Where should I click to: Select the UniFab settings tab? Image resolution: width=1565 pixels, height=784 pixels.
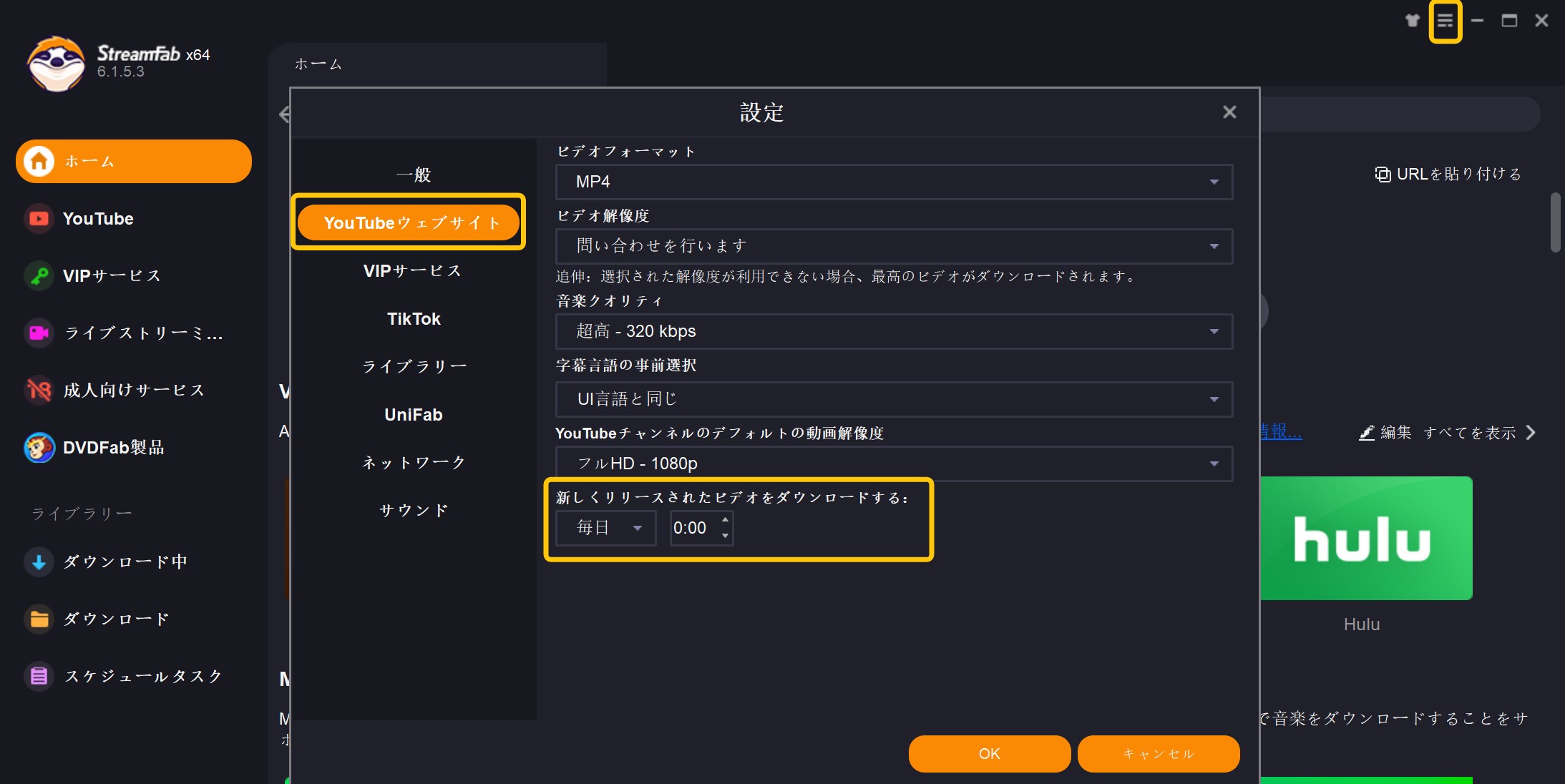pos(414,415)
